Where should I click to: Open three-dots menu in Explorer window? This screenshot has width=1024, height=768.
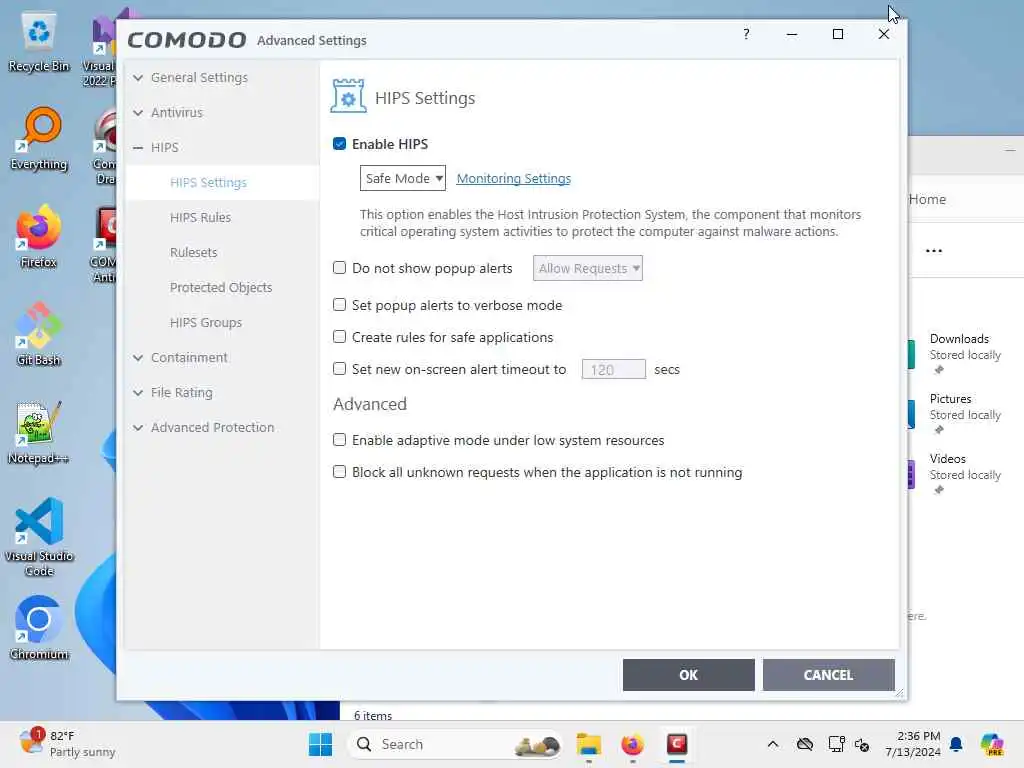coord(934,251)
